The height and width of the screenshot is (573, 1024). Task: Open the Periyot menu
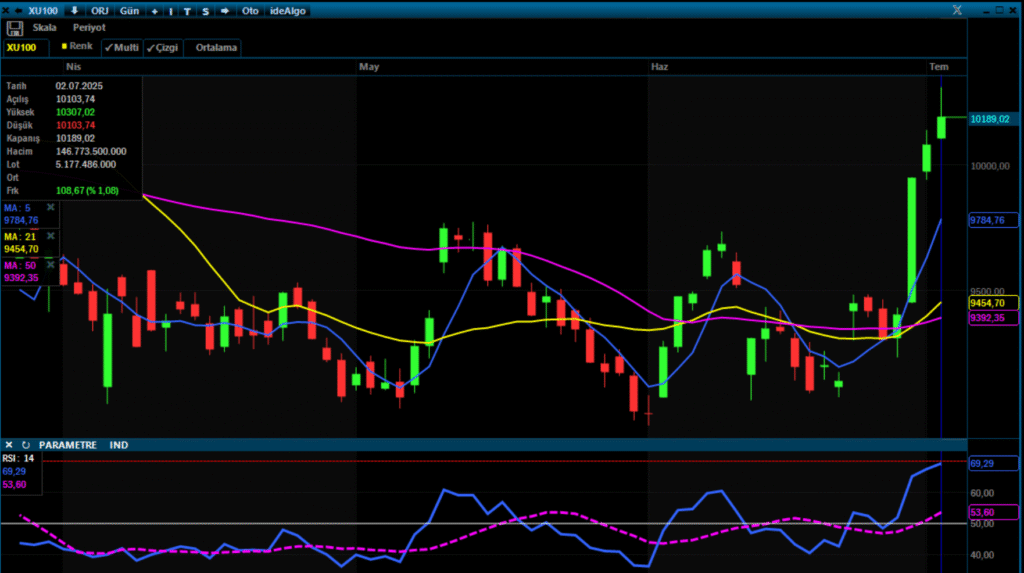89,27
